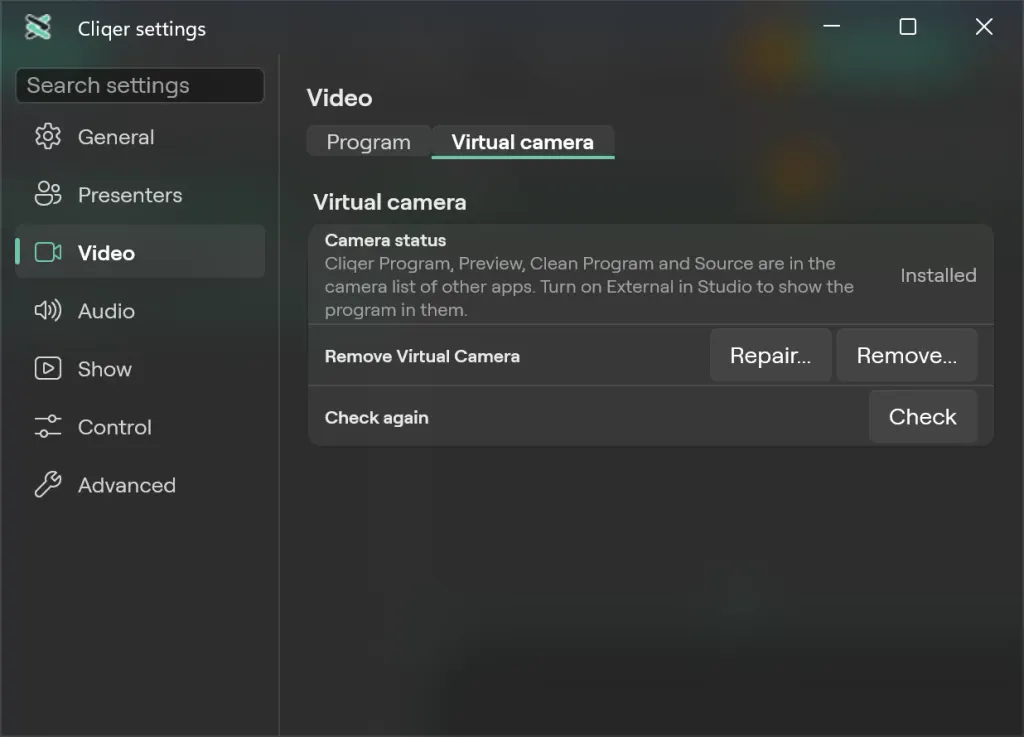1024x737 pixels.
Task: Click the Audio speaker icon
Action: 48,311
